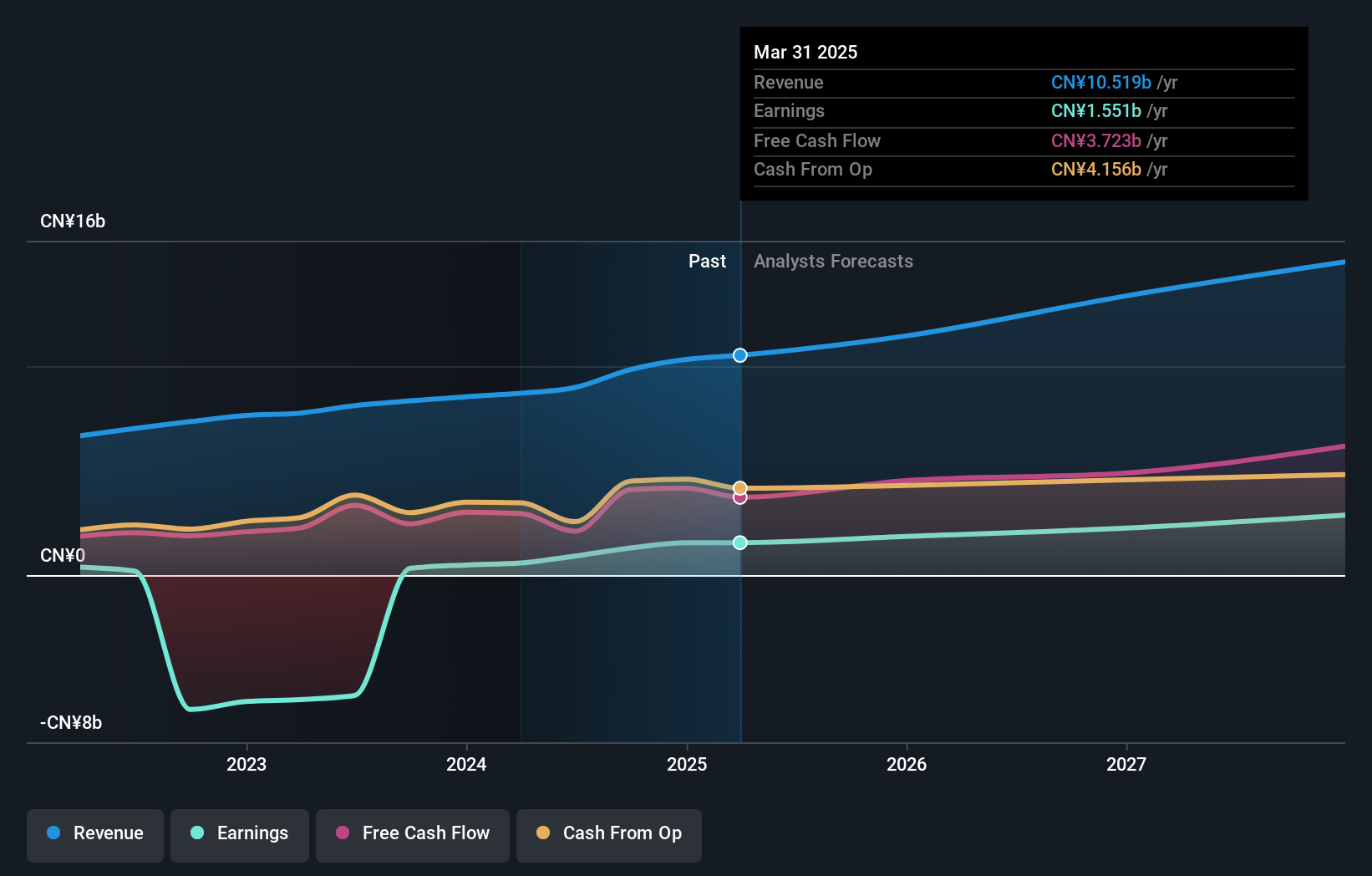Toggle the Earnings legend button
Viewport: 1372px width, 876px height.
[240, 835]
